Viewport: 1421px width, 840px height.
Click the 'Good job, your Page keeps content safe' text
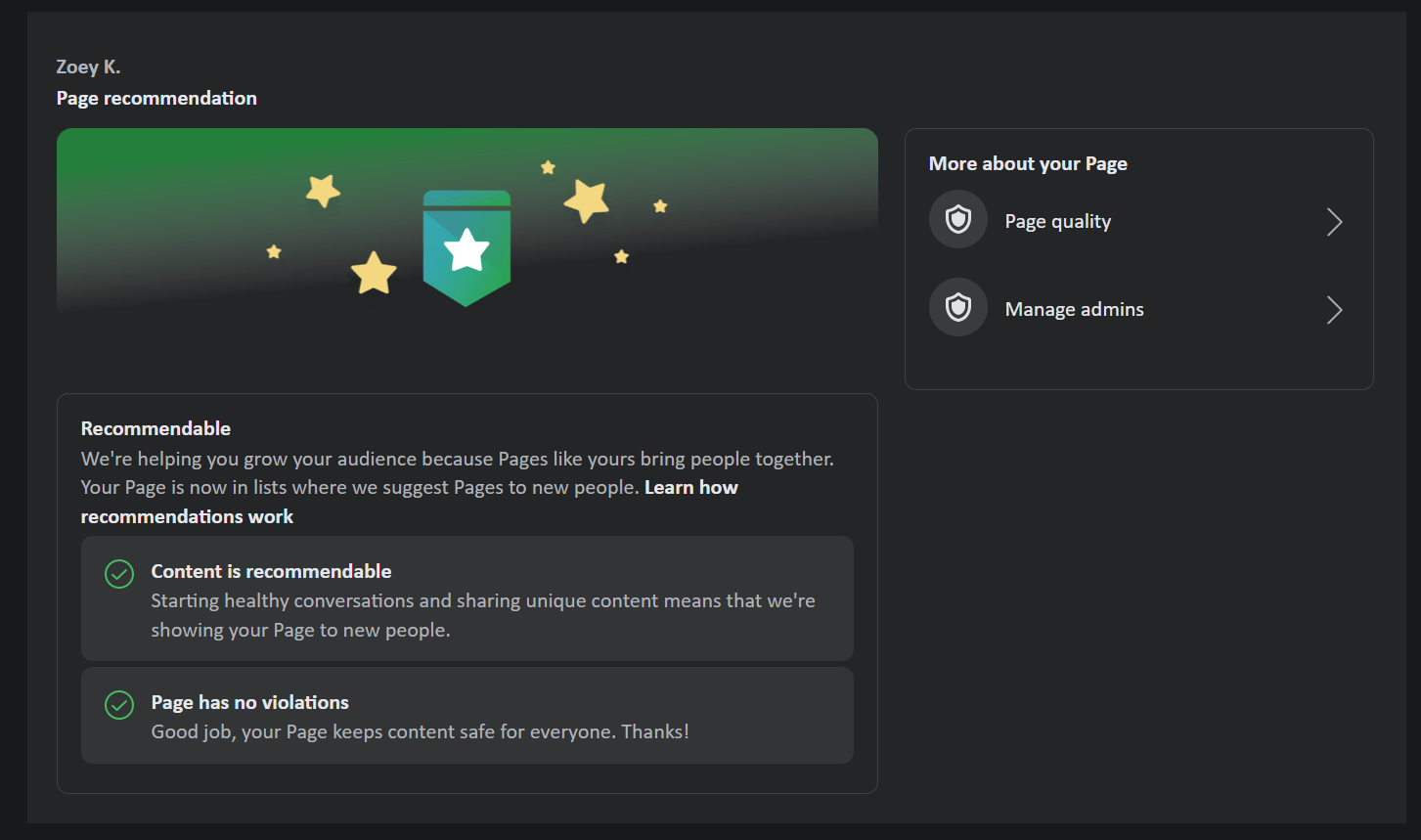coord(420,731)
